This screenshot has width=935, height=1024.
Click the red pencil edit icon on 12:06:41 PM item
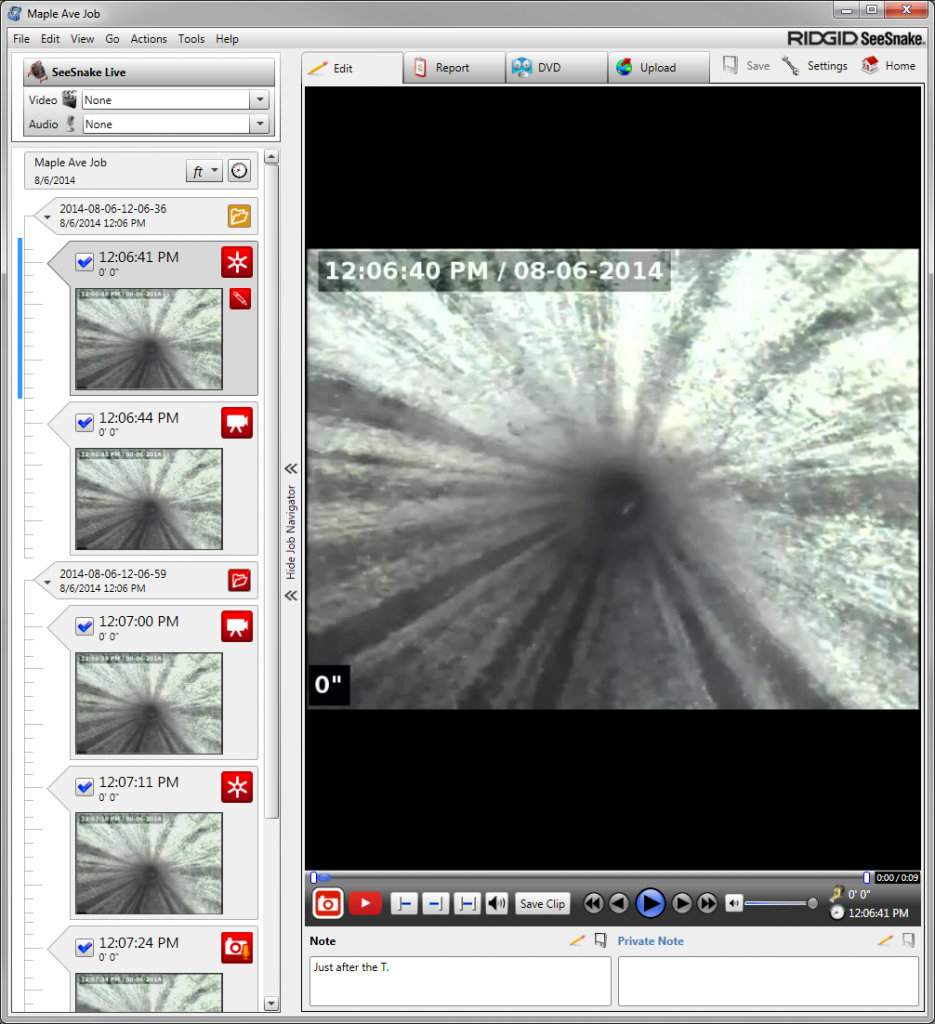240,299
